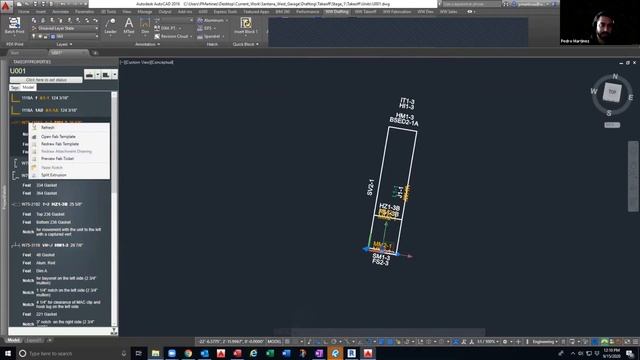640x360 pixels.
Task: Add a new drawing tab with plus button
Action: [95, 53]
